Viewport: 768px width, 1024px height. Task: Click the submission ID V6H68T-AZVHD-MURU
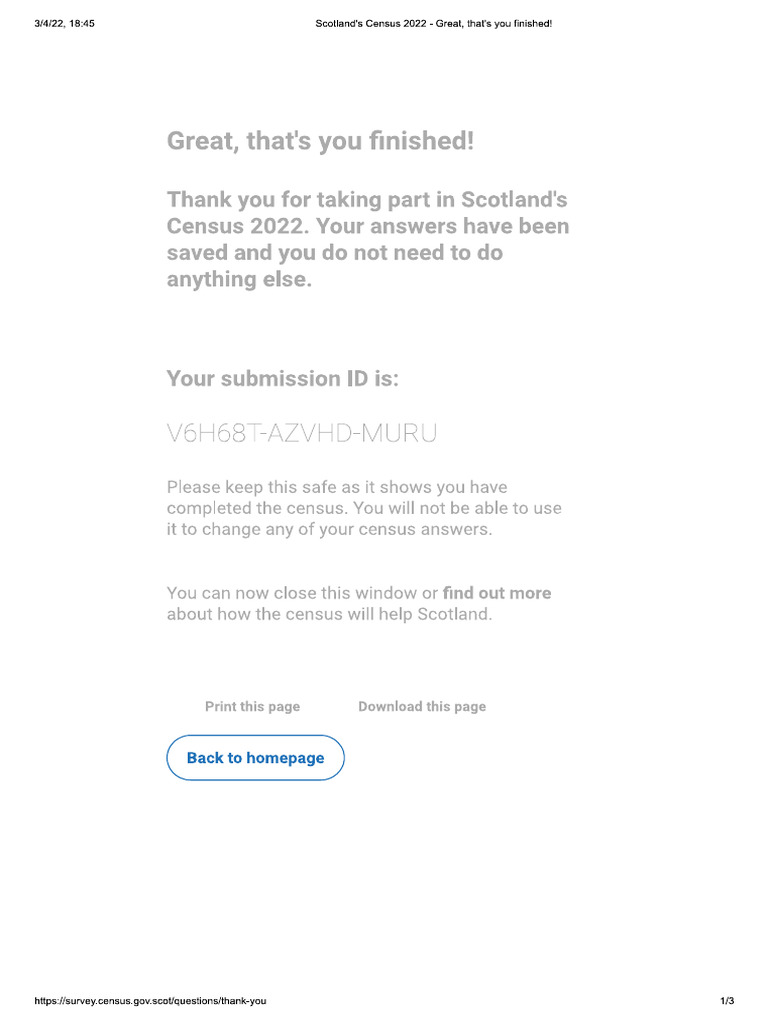[302, 434]
